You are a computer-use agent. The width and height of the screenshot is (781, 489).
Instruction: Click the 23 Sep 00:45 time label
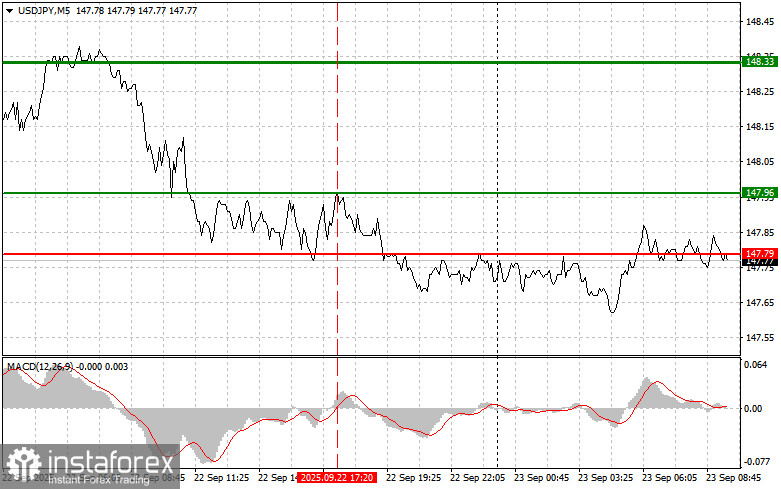tap(541, 478)
